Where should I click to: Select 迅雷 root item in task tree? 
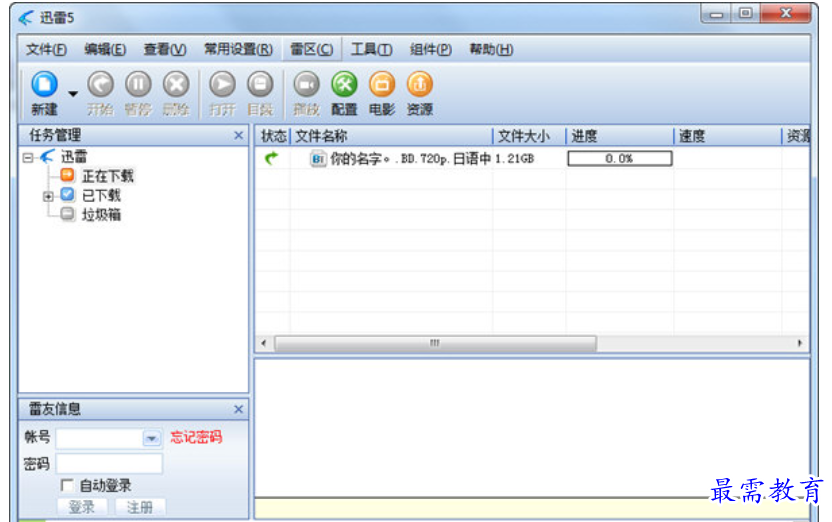point(74,156)
